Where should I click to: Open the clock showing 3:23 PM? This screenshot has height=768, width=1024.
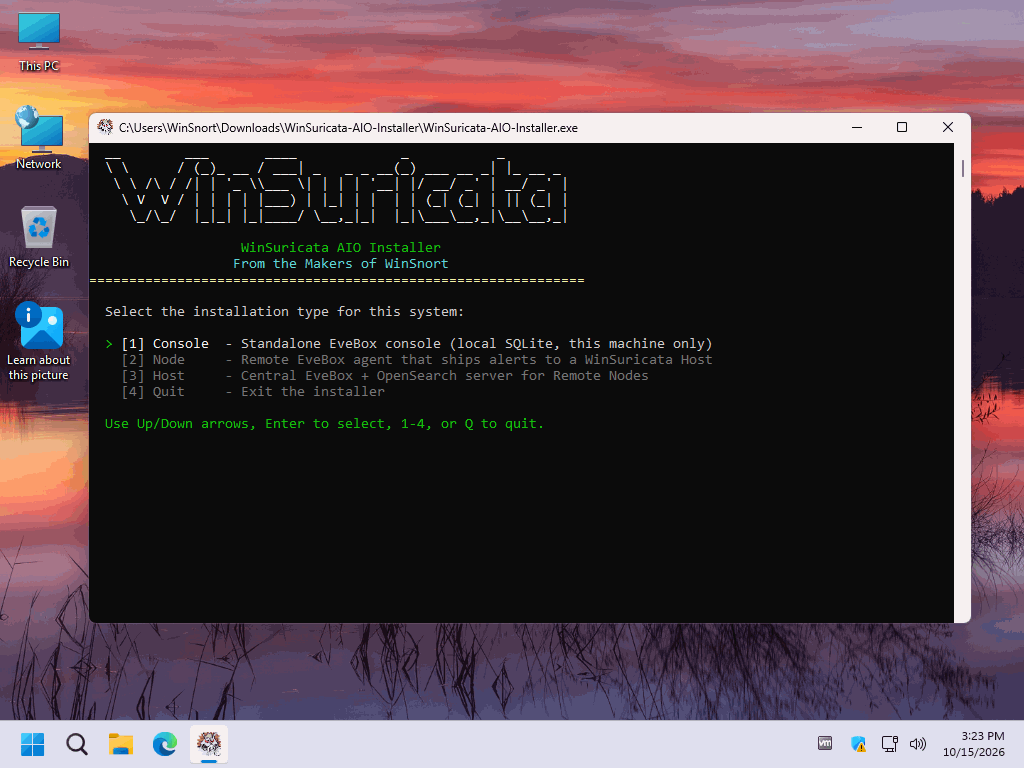(974, 744)
